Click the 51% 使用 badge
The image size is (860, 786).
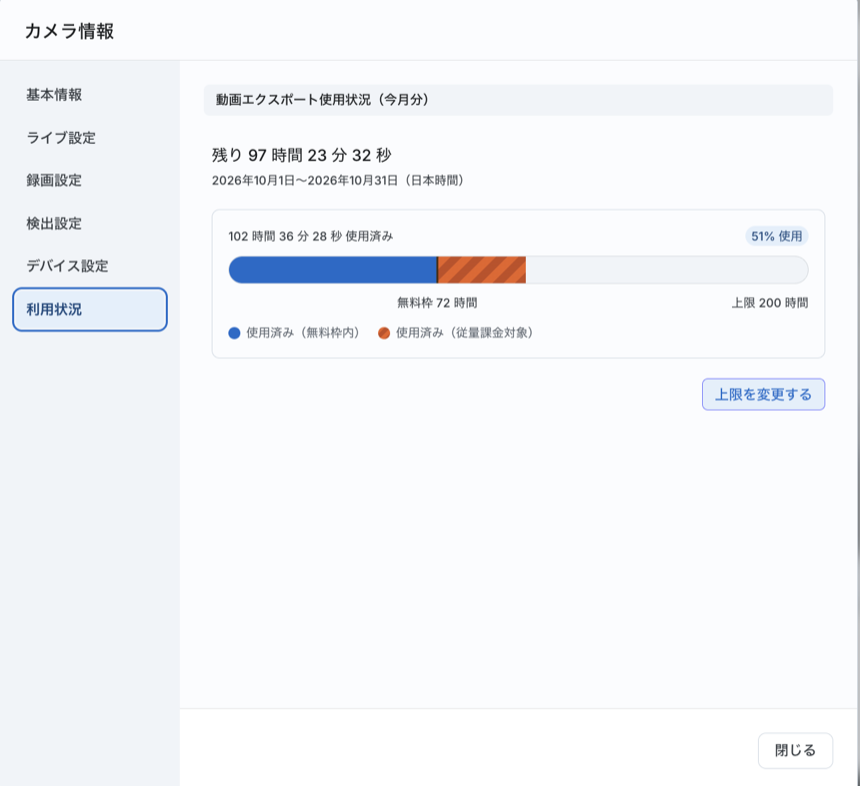point(776,236)
